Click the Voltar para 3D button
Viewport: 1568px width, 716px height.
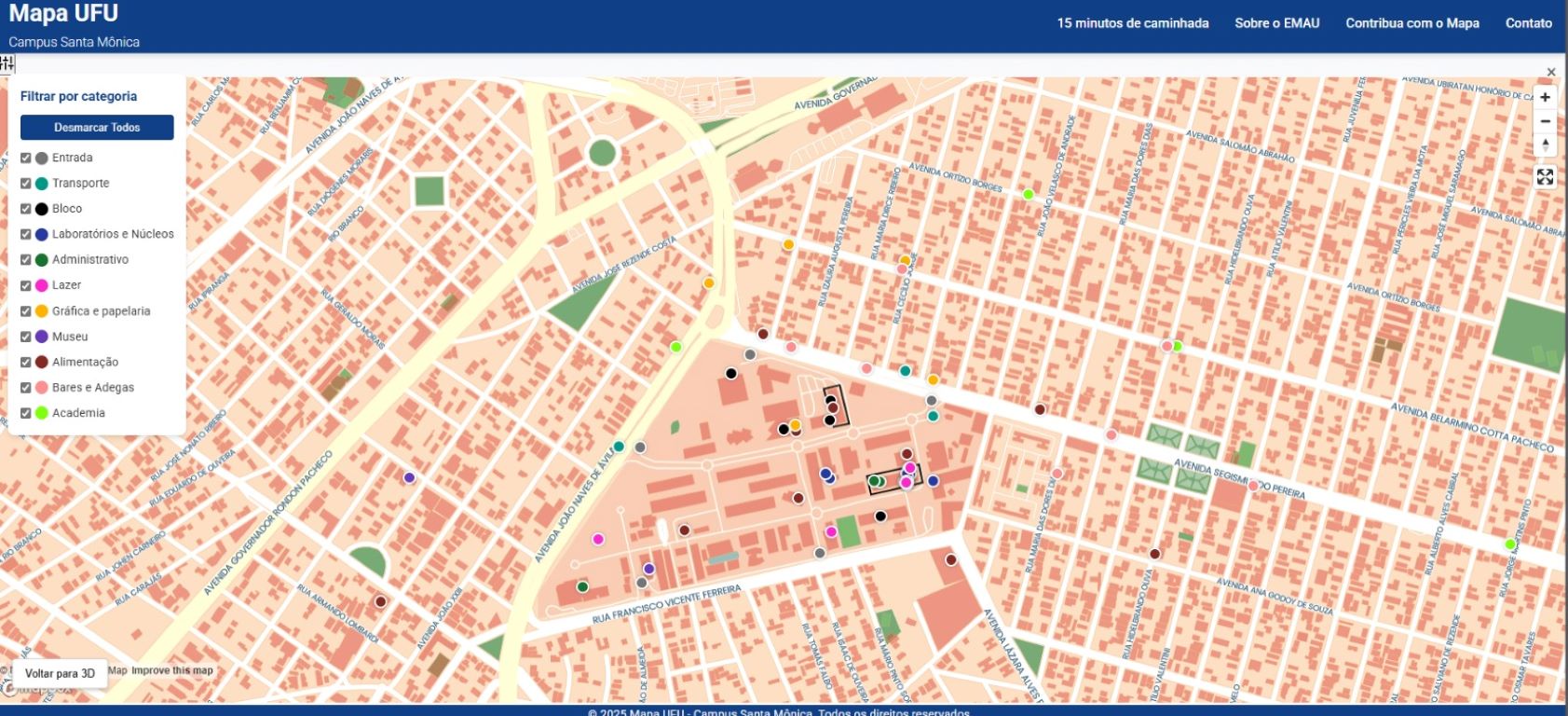pyautogui.click(x=60, y=673)
